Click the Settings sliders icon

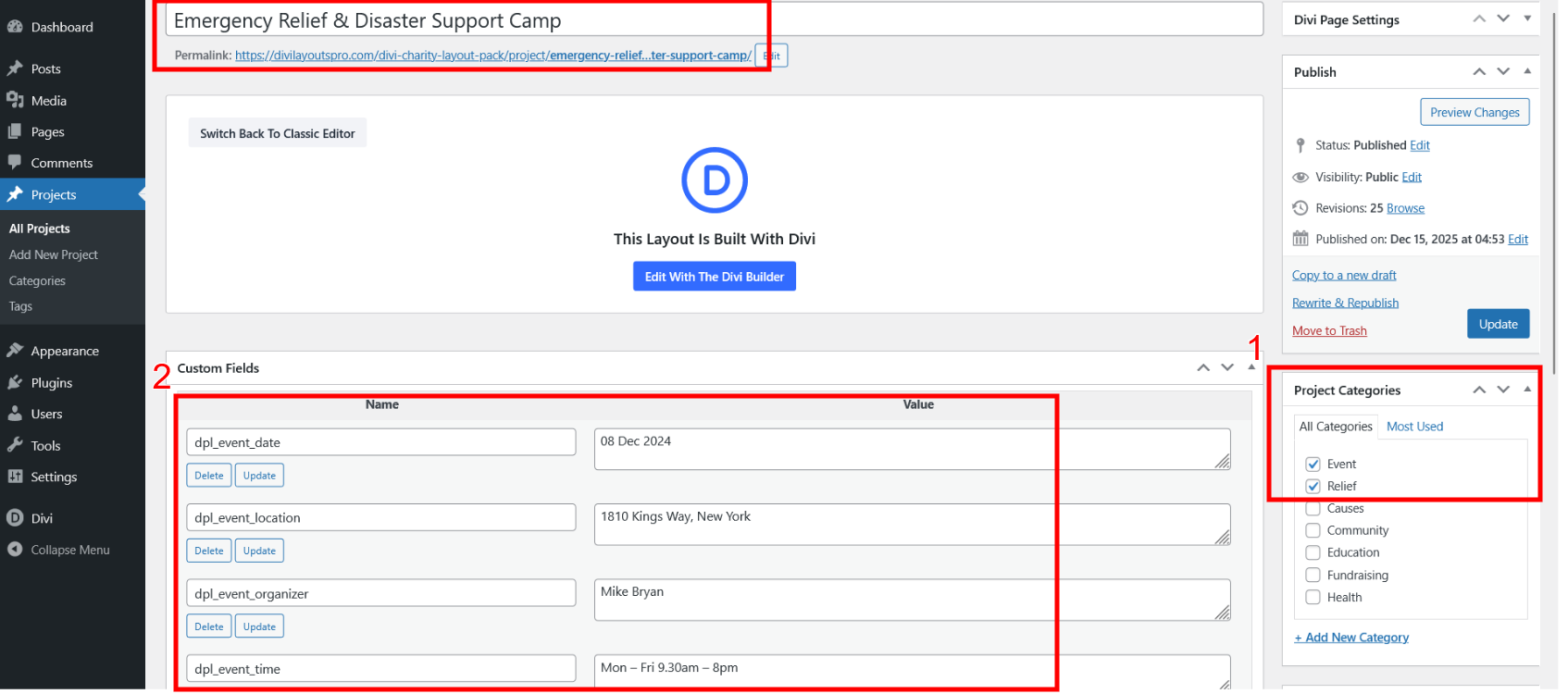(x=15, y=477)
